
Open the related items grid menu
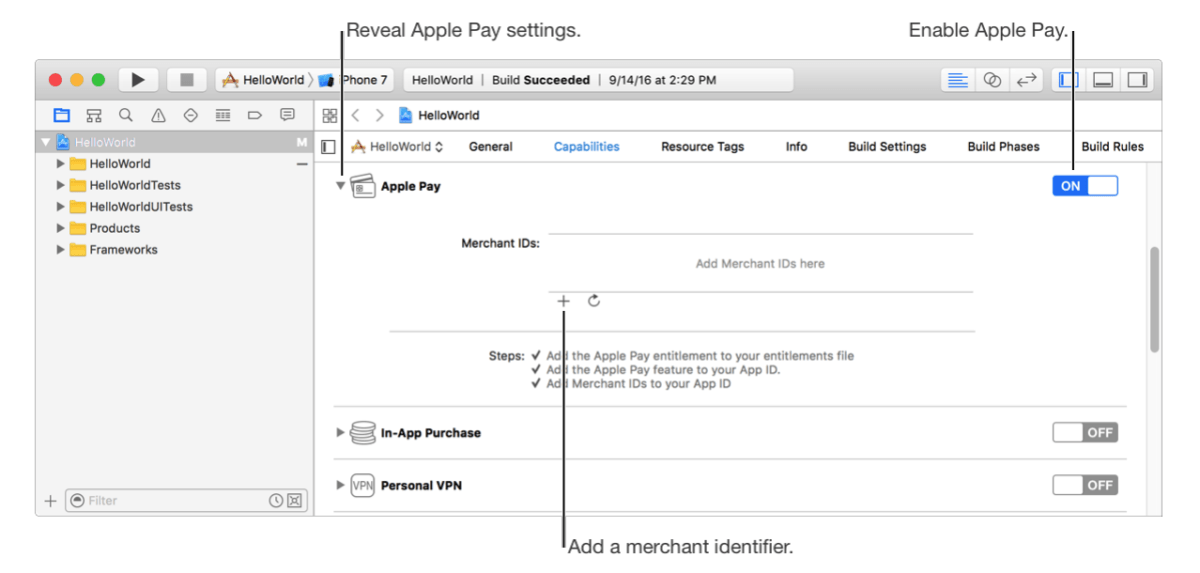tap(330, 115)
